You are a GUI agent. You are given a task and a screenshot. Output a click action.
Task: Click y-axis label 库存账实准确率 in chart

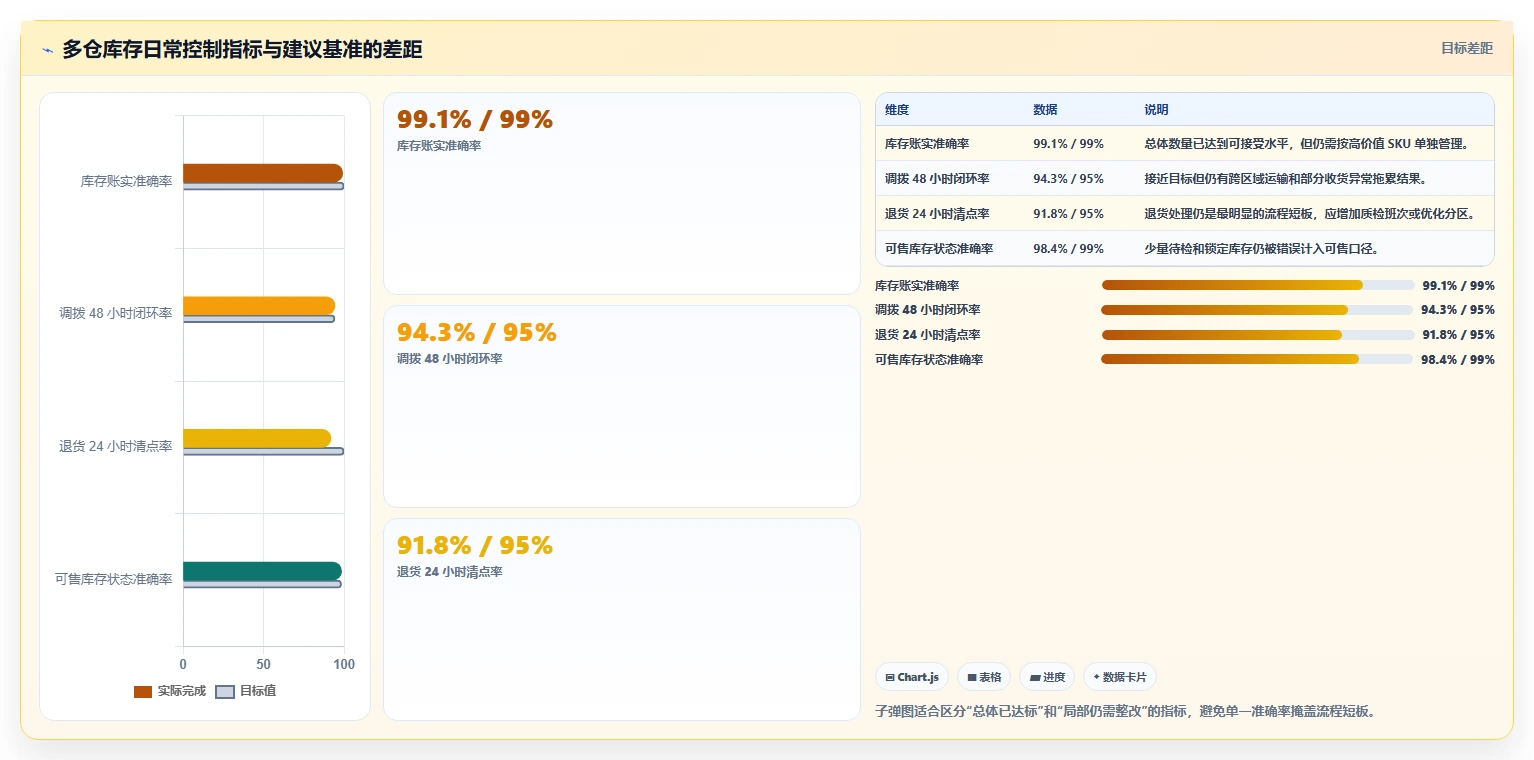pos(126,181)
